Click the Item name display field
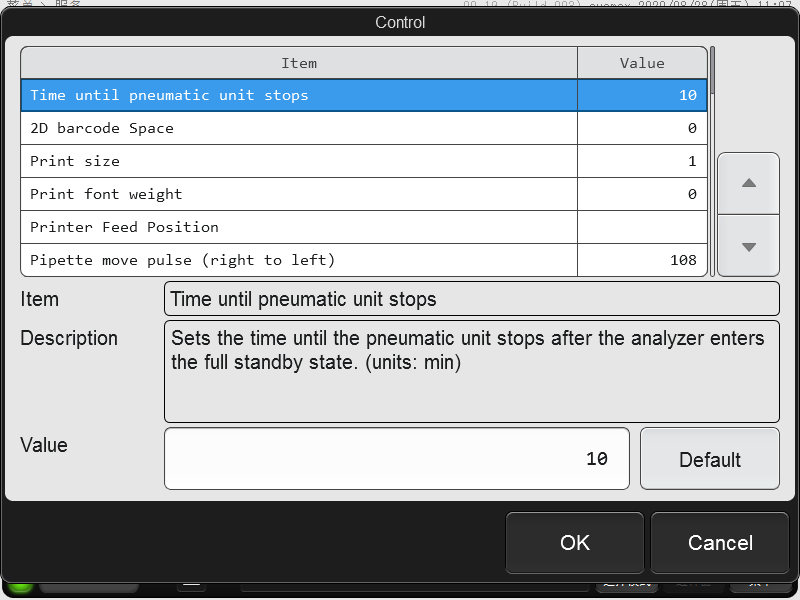The height and width of the screenshot is (600, 800). 471,299
